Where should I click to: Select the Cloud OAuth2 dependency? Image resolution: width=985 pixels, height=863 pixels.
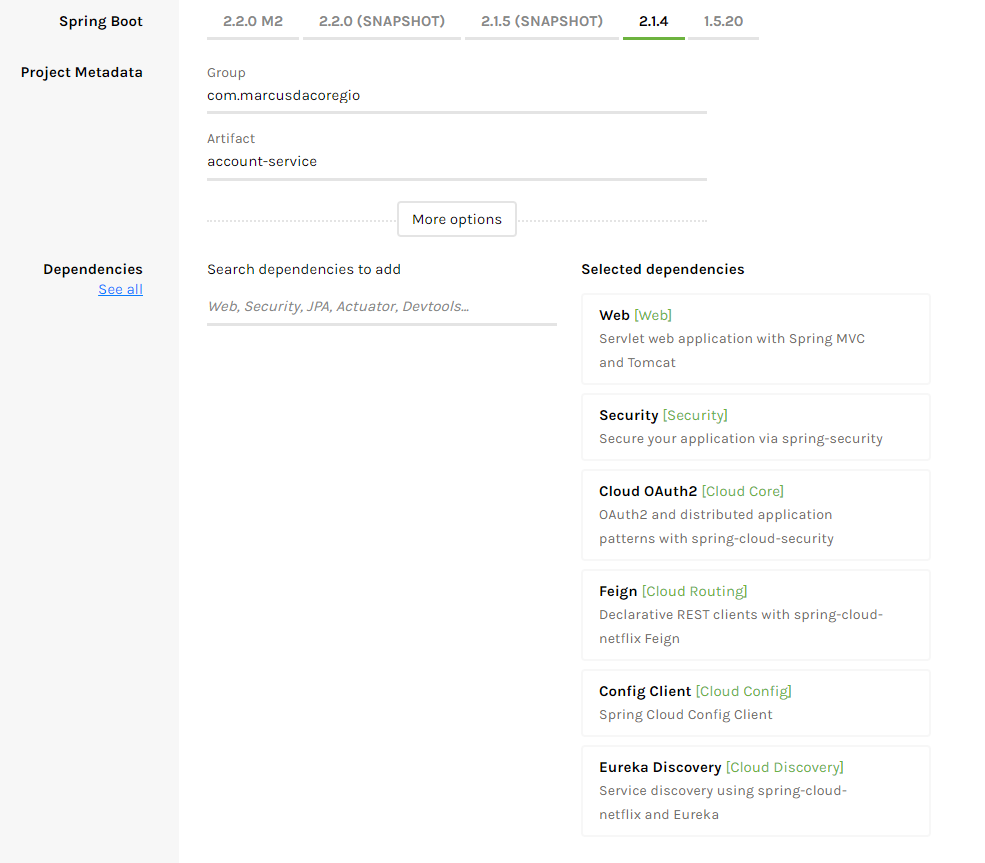coord(755,514)
